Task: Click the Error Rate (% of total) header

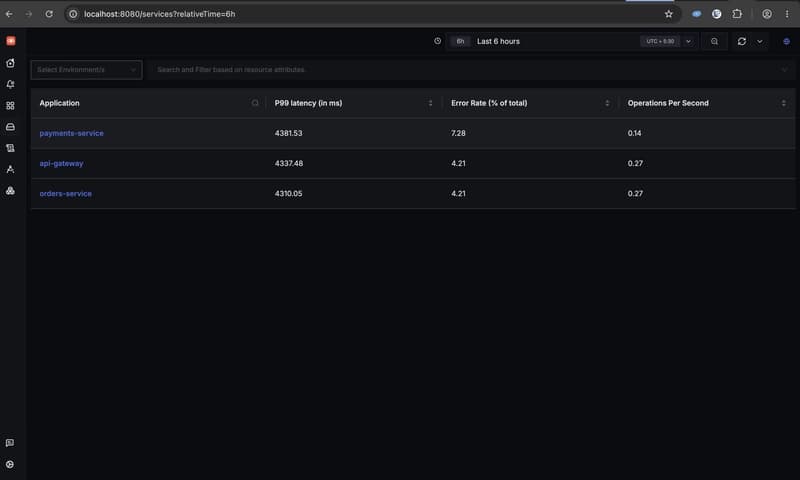Action: coord(489,103)
